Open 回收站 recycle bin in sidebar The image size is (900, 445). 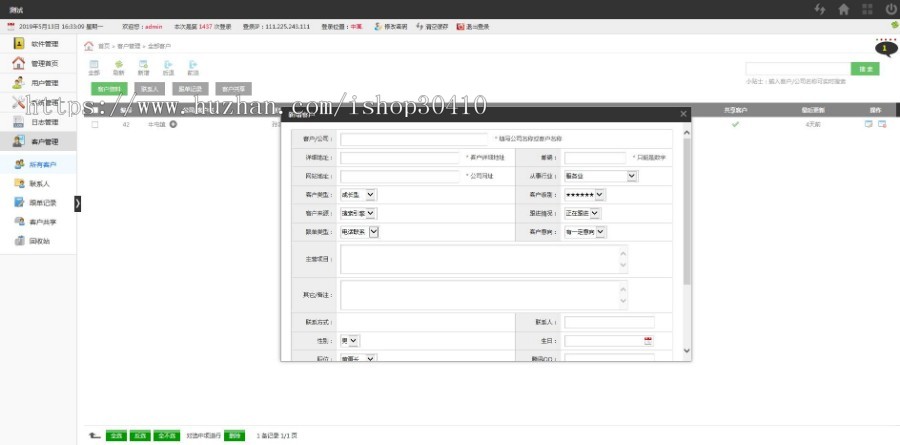(x=38, y=241)
